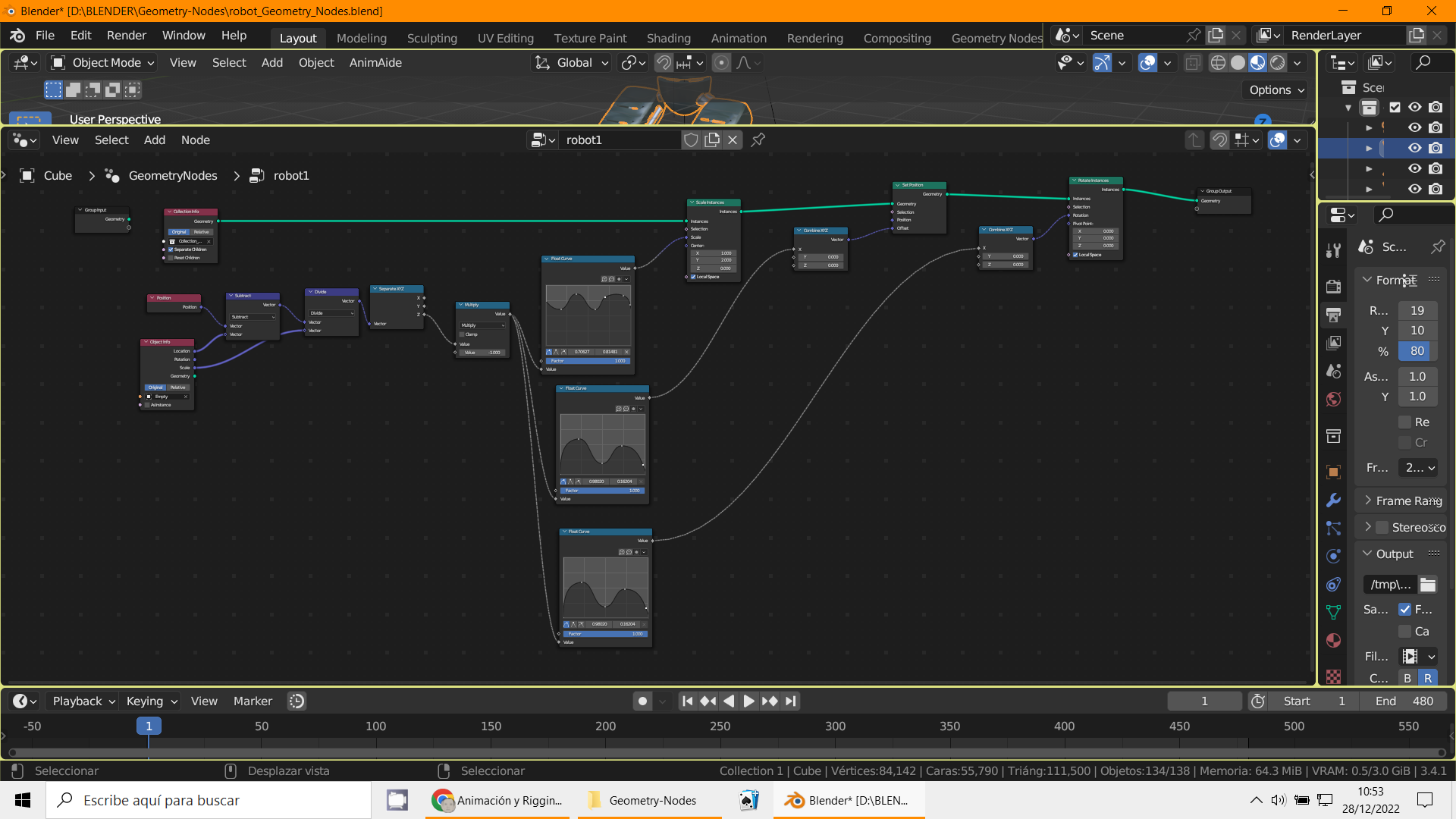This screenshot has width=1456, height=819.
Task: Go to parent node tree arrow
Action: click(1194, 140)
